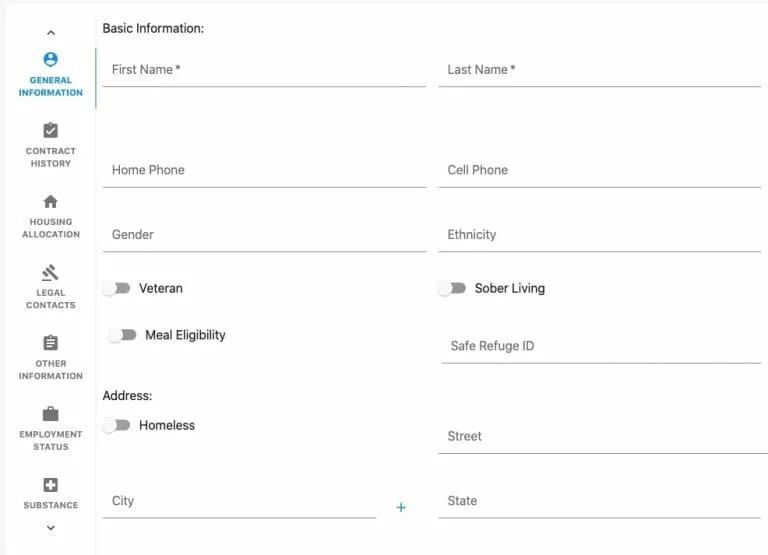
Task: Open the Ethnicity dropdown field
Action: [x=600, y=235]
